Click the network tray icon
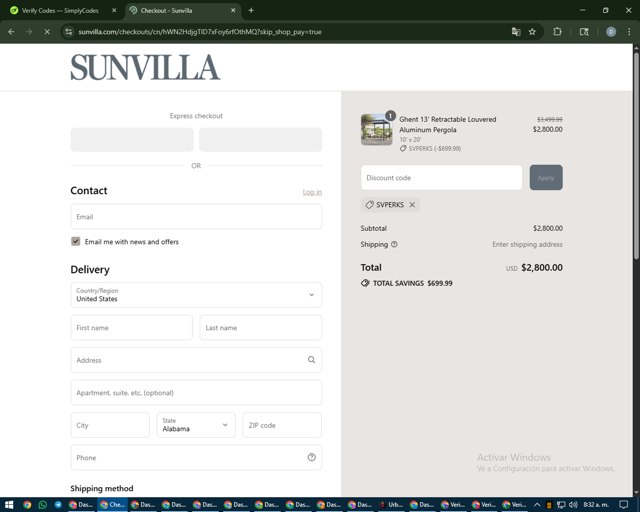Viewport: 640px width, 512px height. (561, 505)
